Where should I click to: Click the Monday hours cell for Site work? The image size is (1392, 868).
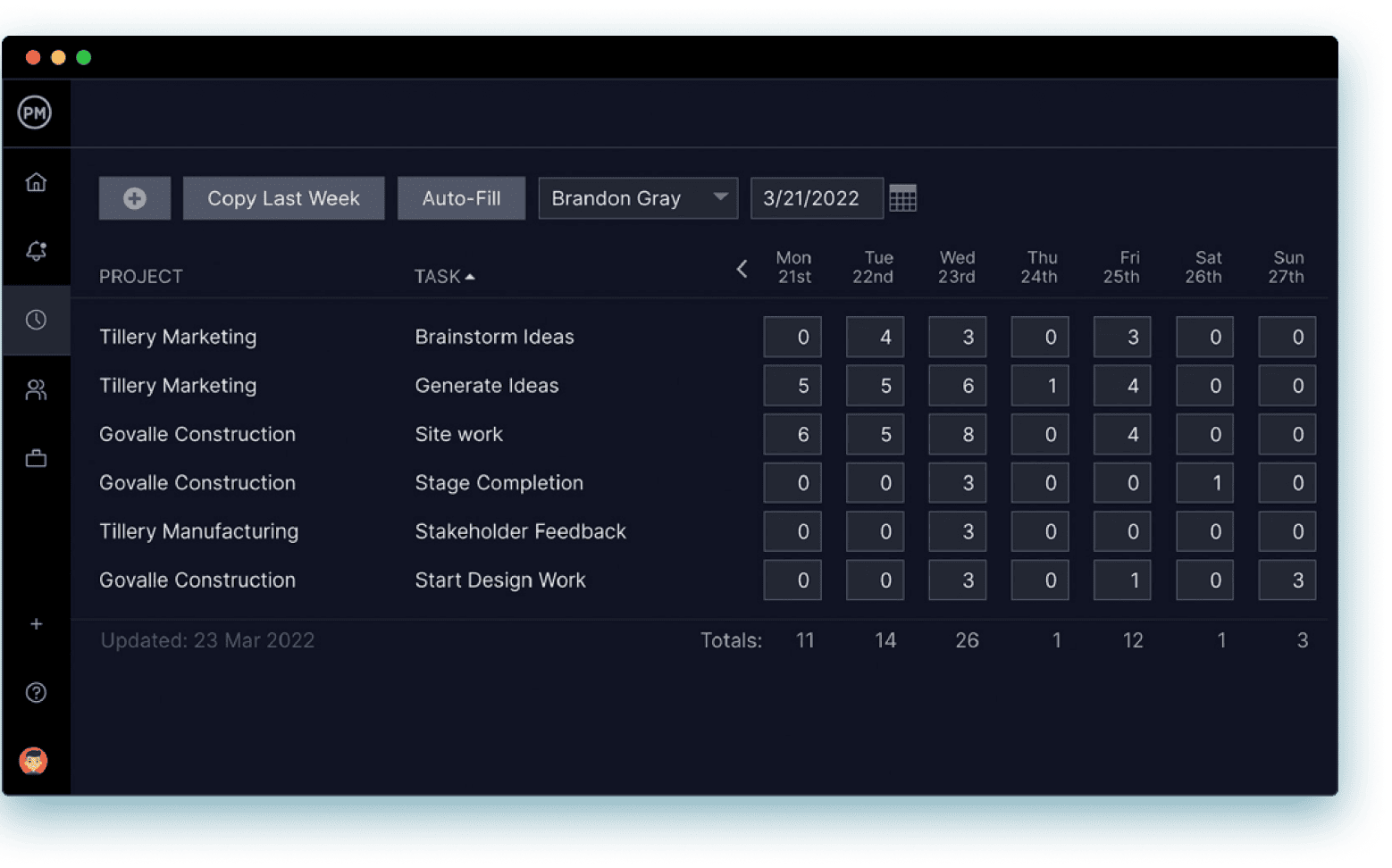click(x=792, y=434)
